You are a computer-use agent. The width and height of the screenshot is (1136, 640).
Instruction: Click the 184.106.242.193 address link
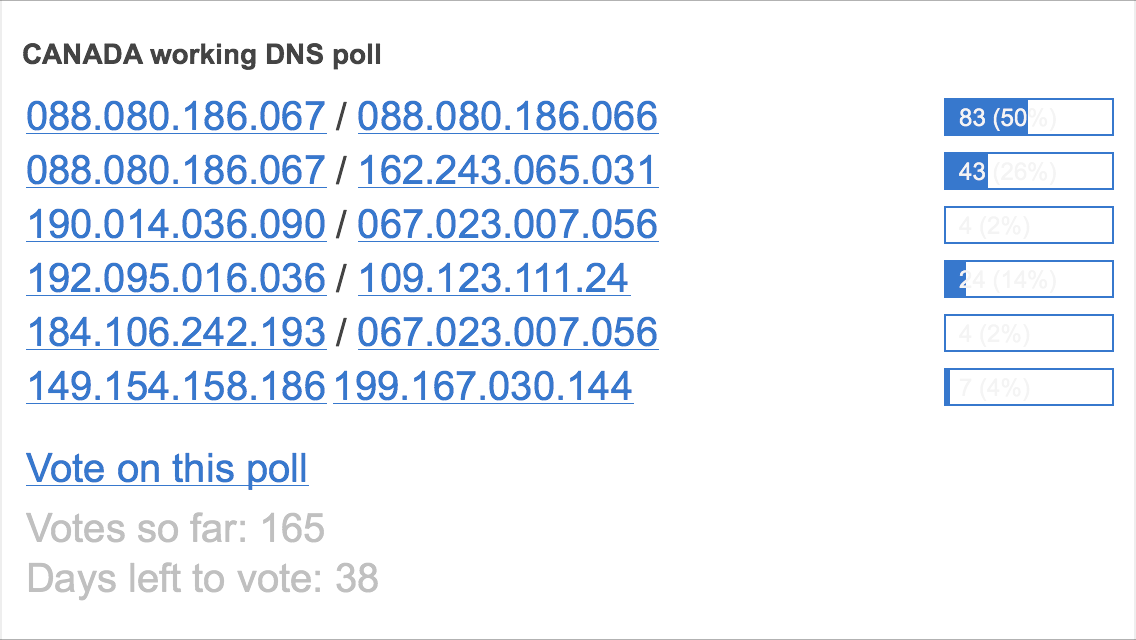coord(176,332)
